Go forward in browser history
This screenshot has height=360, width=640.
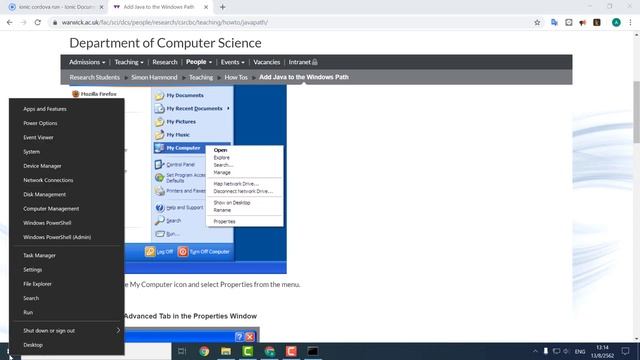tap(23, 22)
